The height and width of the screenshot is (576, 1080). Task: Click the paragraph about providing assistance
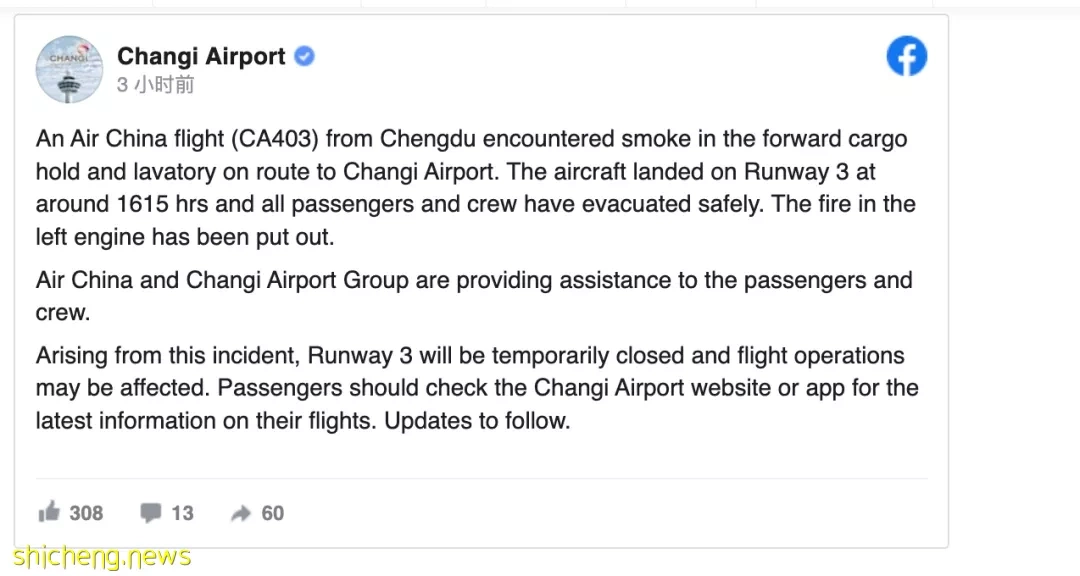(475, 296)
